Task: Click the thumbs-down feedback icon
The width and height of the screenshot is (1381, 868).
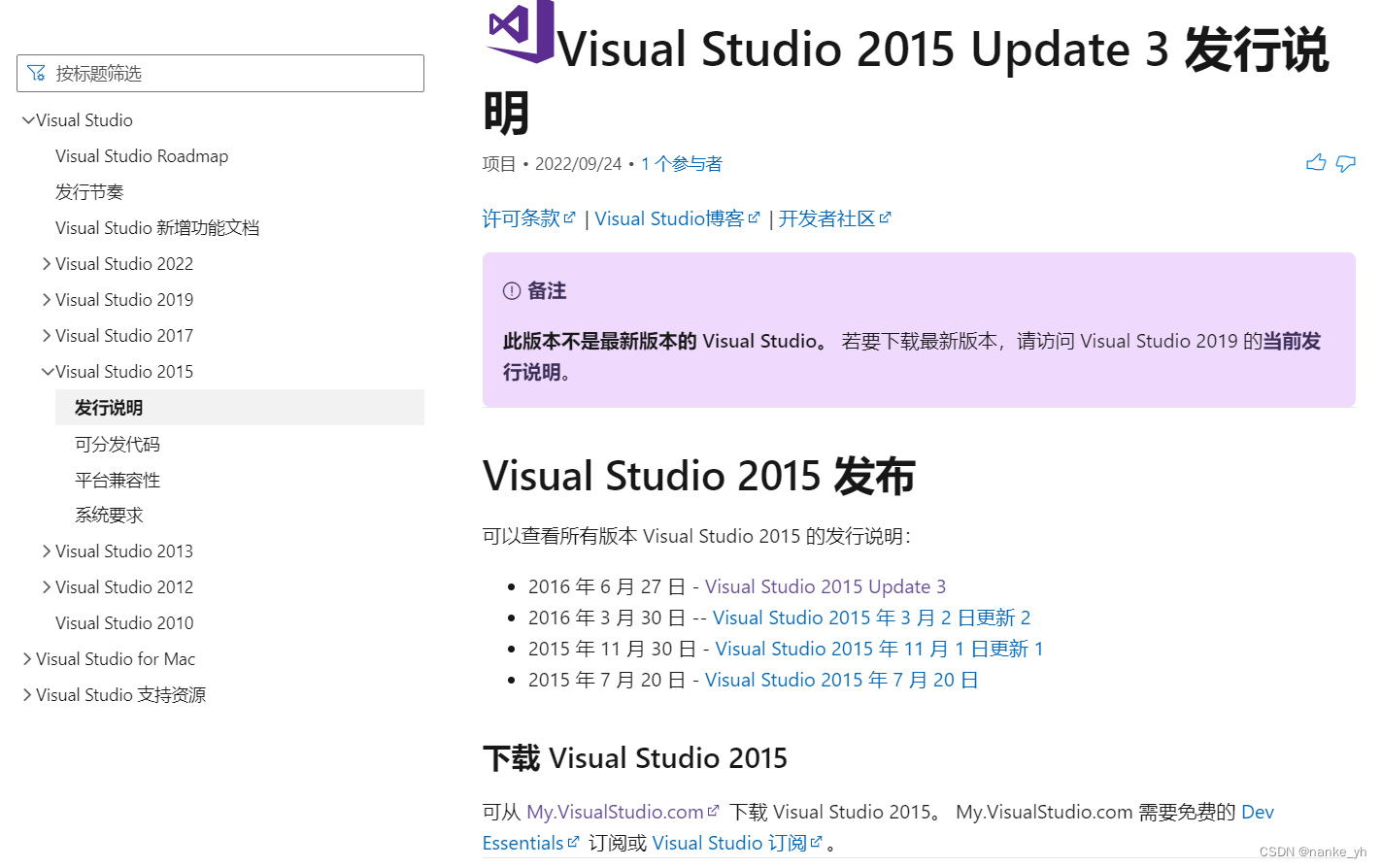Action: (1345, 164)
